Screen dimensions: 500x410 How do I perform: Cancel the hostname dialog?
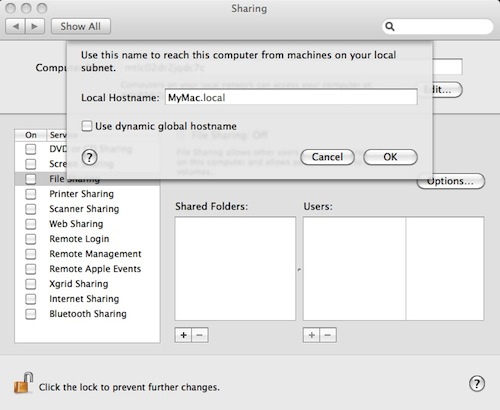click(327, 157)
